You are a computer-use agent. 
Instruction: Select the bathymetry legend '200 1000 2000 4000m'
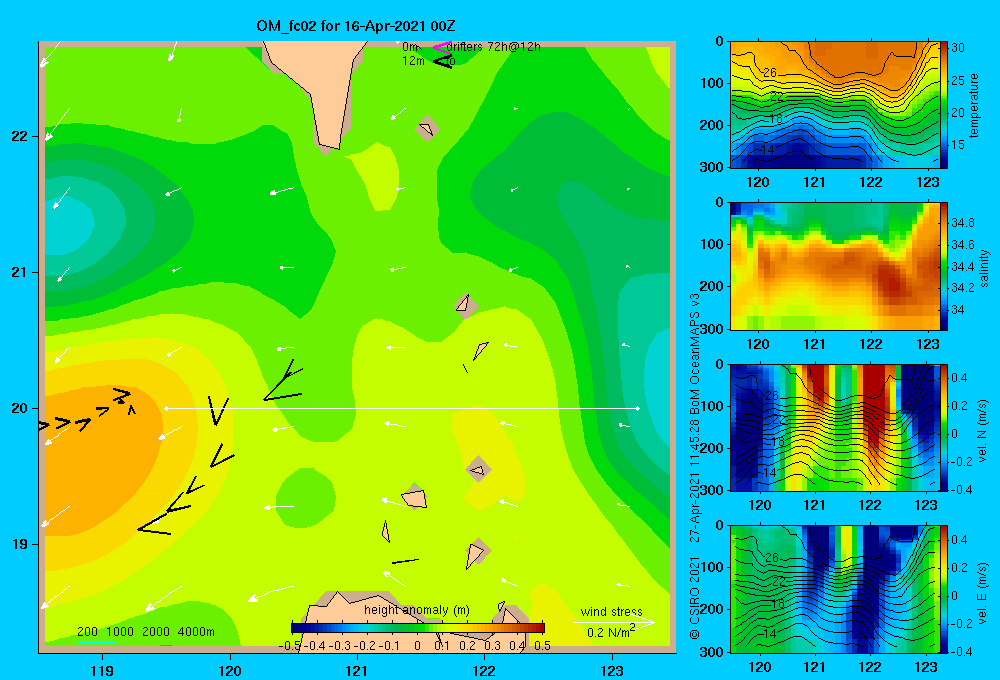(x=145, y=632)
